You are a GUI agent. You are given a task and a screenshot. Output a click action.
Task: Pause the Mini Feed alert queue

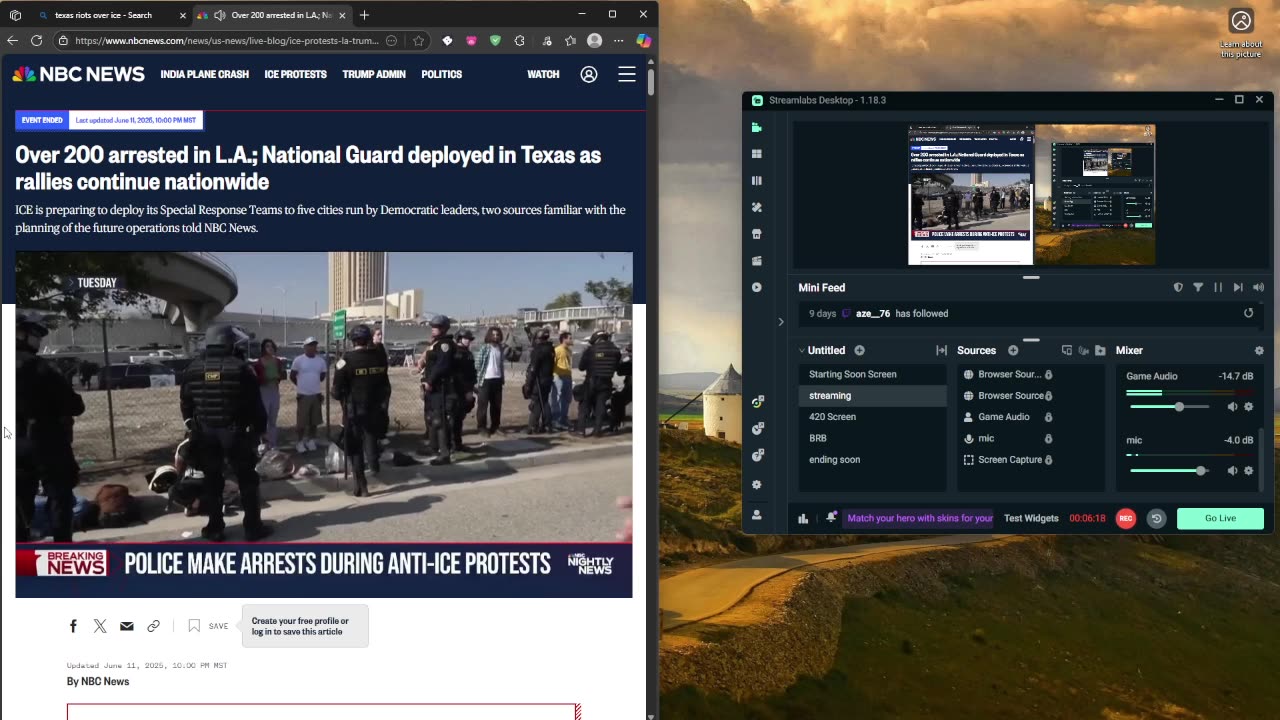tap(1218, 287)
